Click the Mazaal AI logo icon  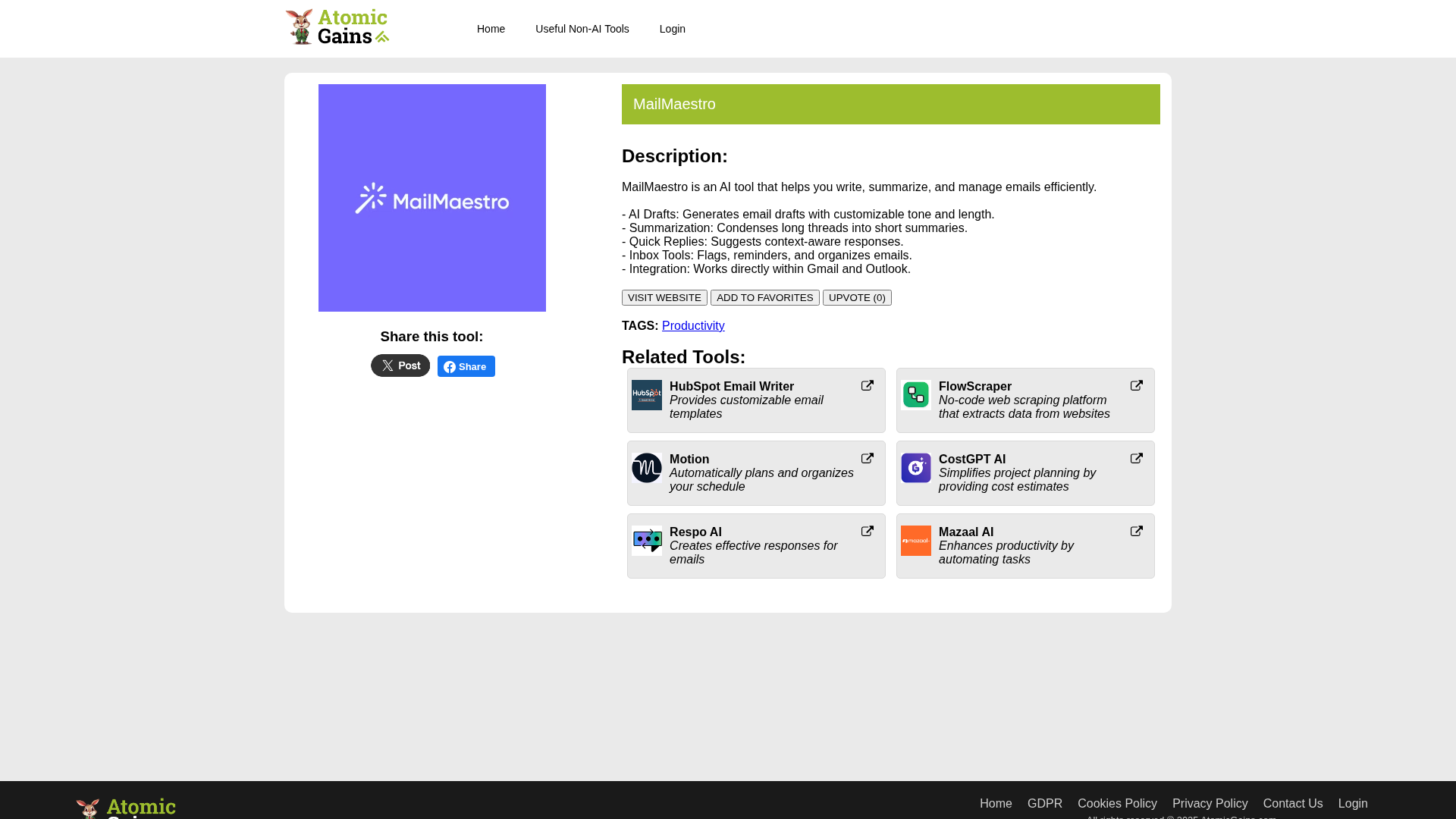[x=916, y=541]
